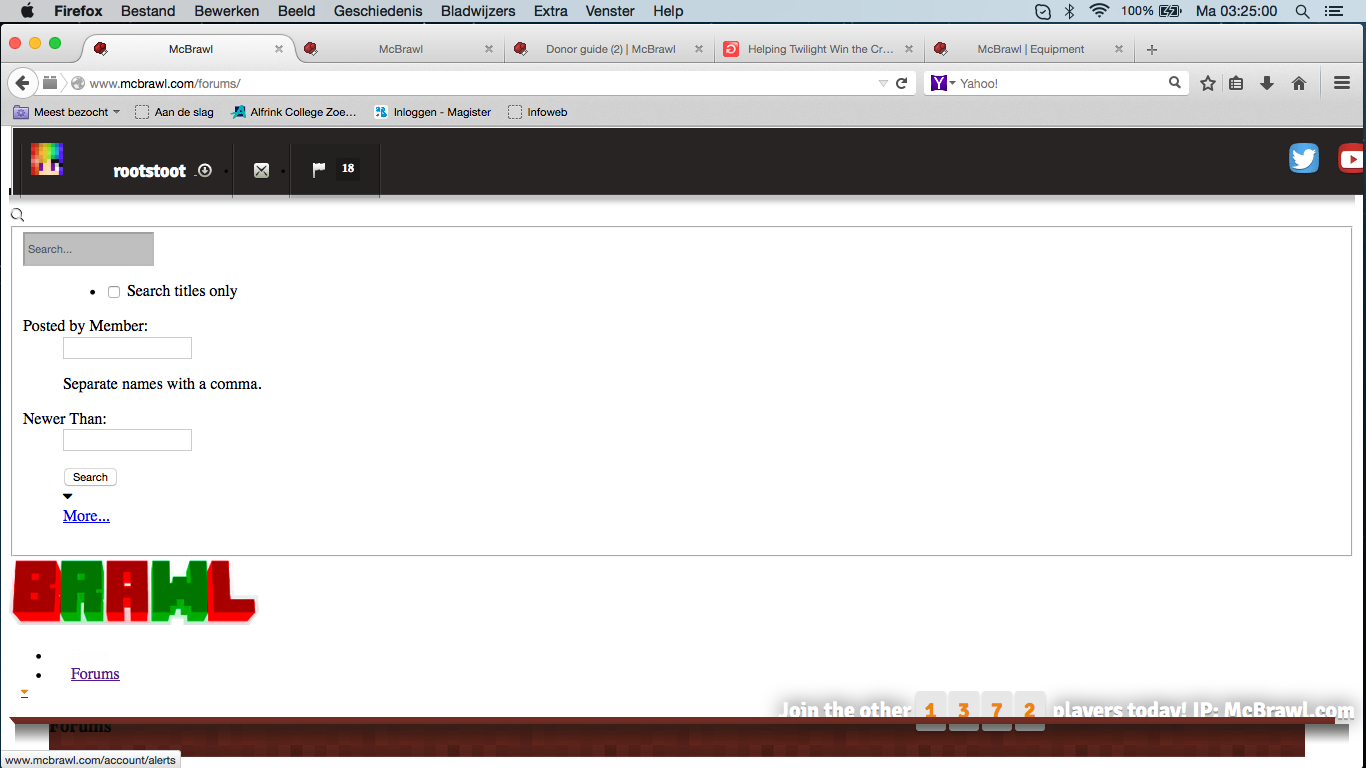
Task: Click the Wi-Fi status icon
Action: click(1100, 11)
